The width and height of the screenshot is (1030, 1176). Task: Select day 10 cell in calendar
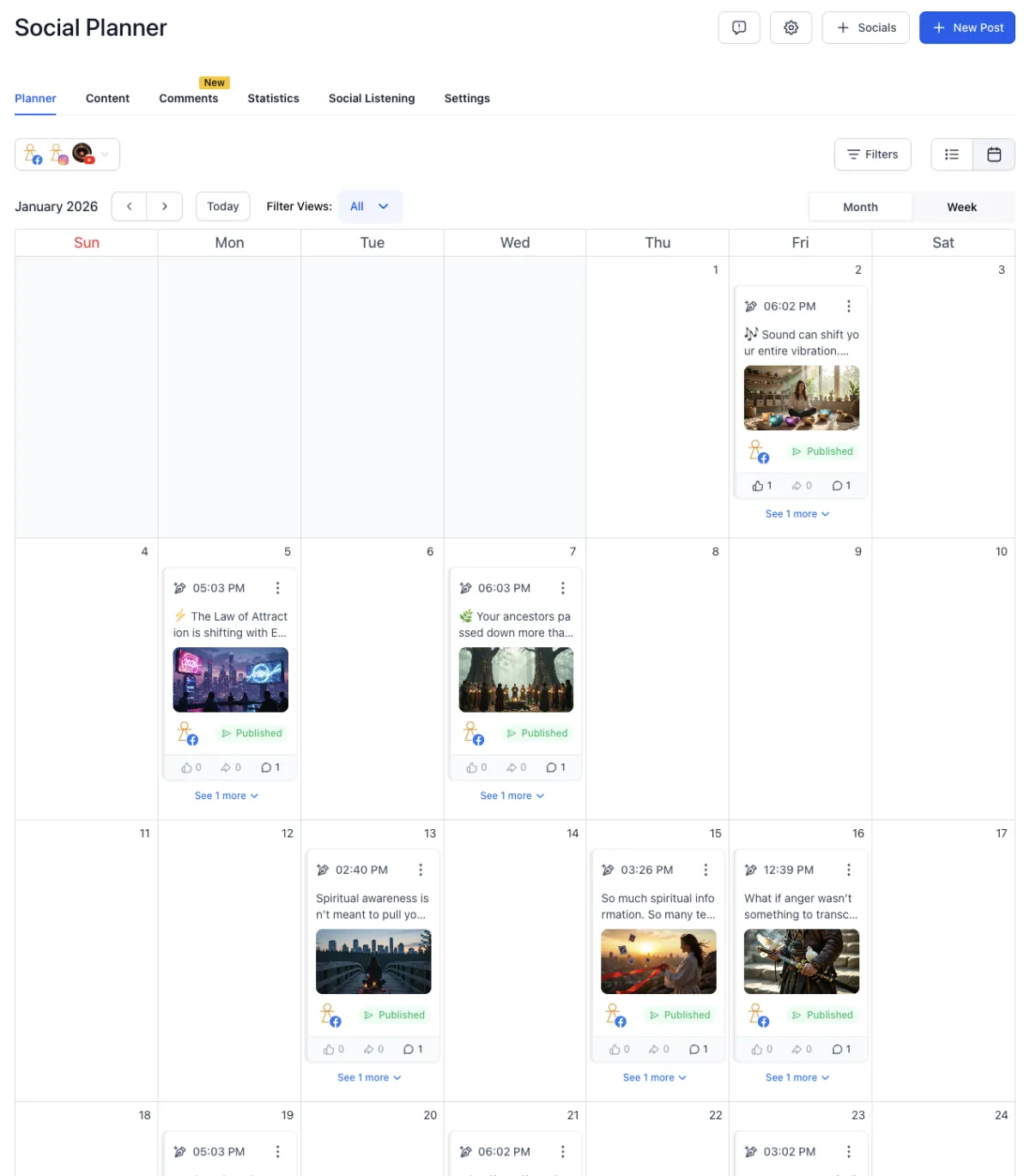(943, 679)
